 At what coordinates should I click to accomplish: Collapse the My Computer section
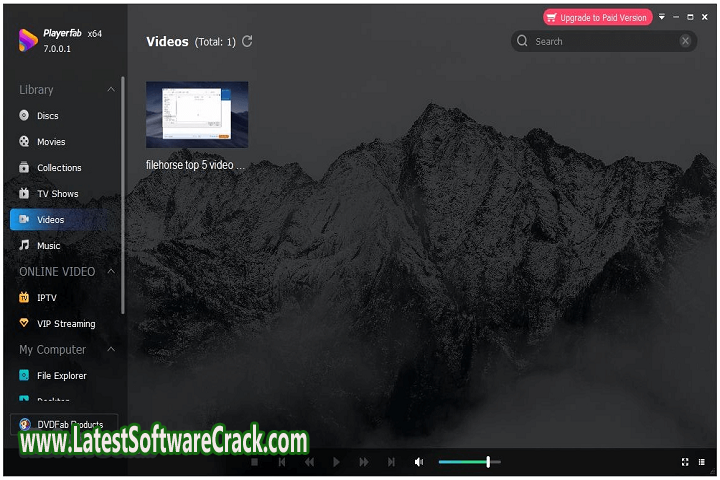tap(111, 349)
